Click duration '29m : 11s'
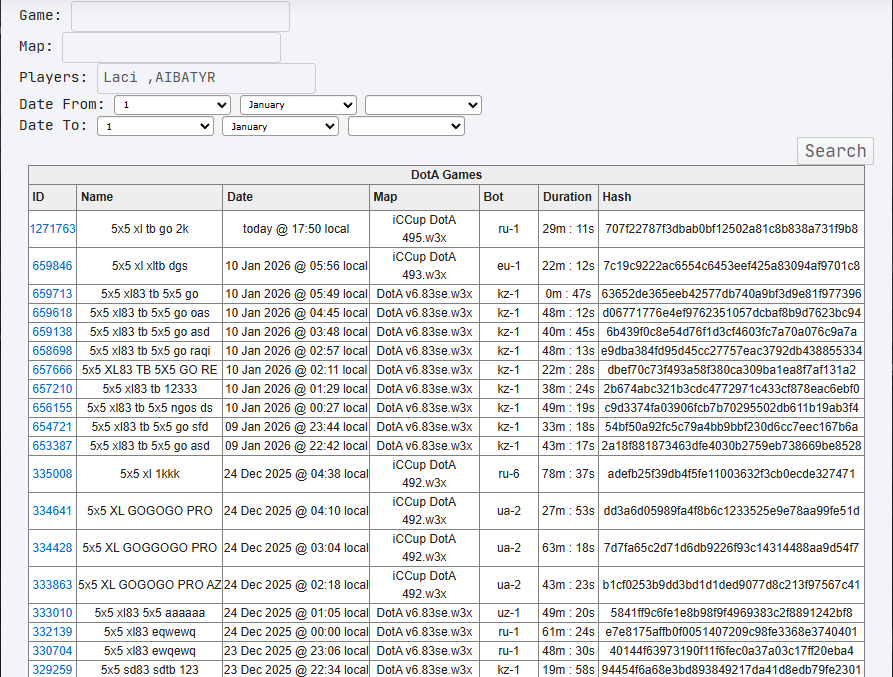893x677 pixels. [x=568, y=229]
